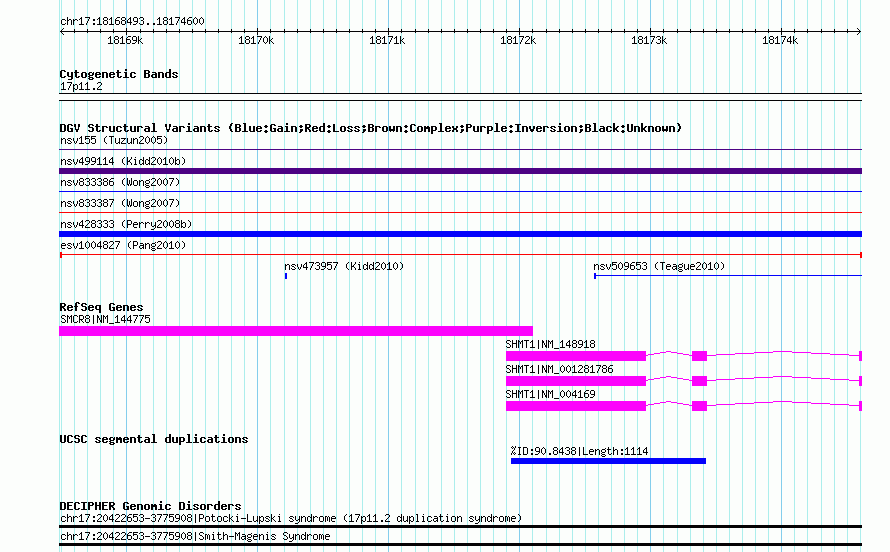Image resolution: width=890 pixels, height=552 pixels.
Task: Click the magenta SMCR8 gene bar
Action: click(x=296, y=331)
